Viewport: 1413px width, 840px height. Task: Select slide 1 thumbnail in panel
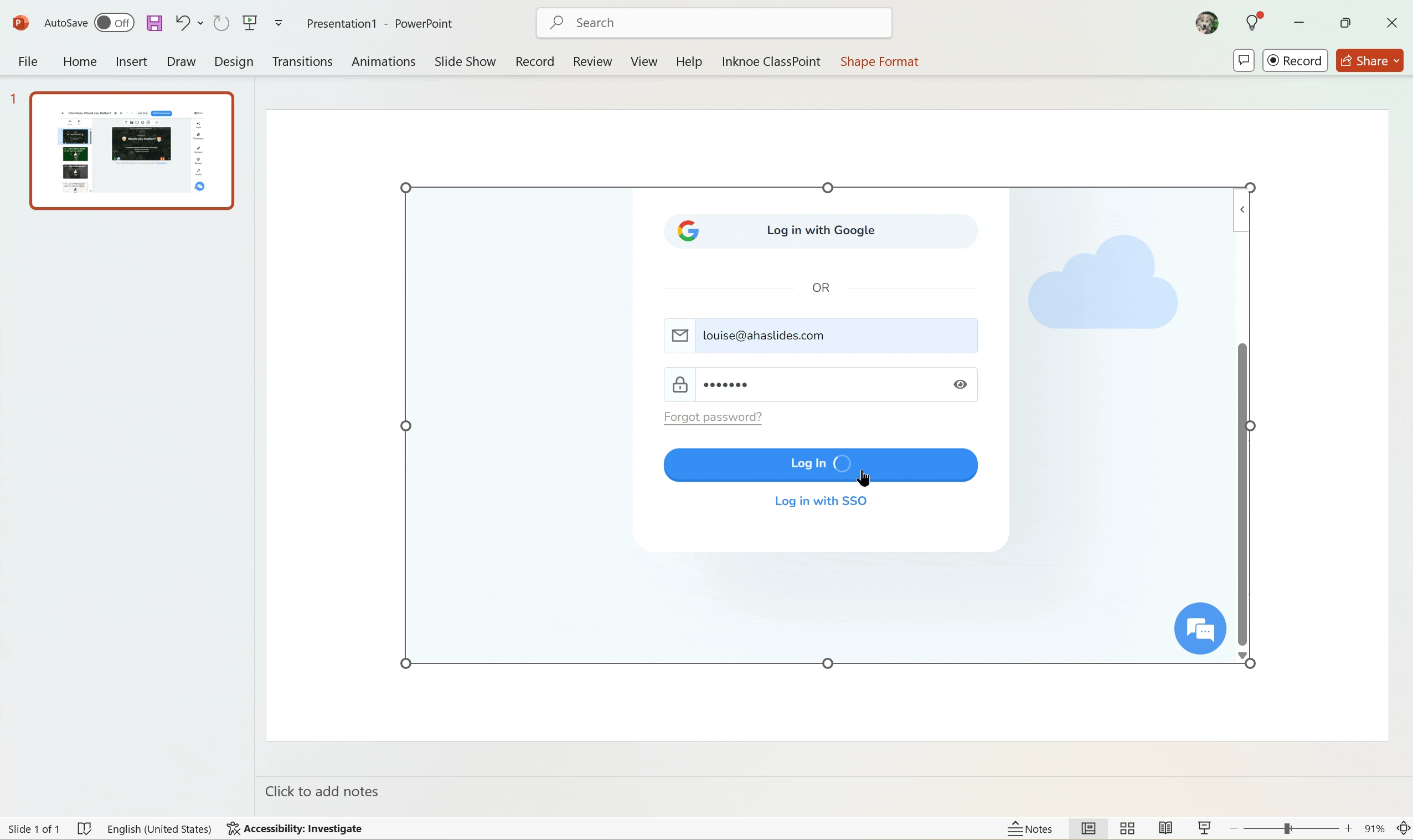pos(132,151)
